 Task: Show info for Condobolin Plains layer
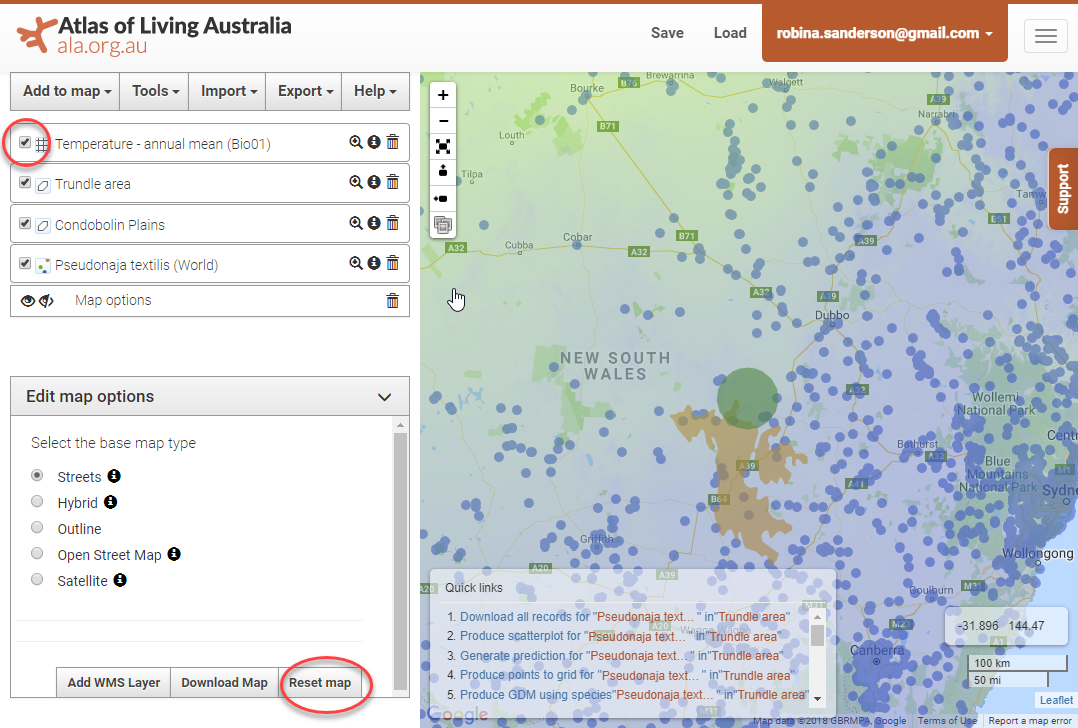point(374,223)
